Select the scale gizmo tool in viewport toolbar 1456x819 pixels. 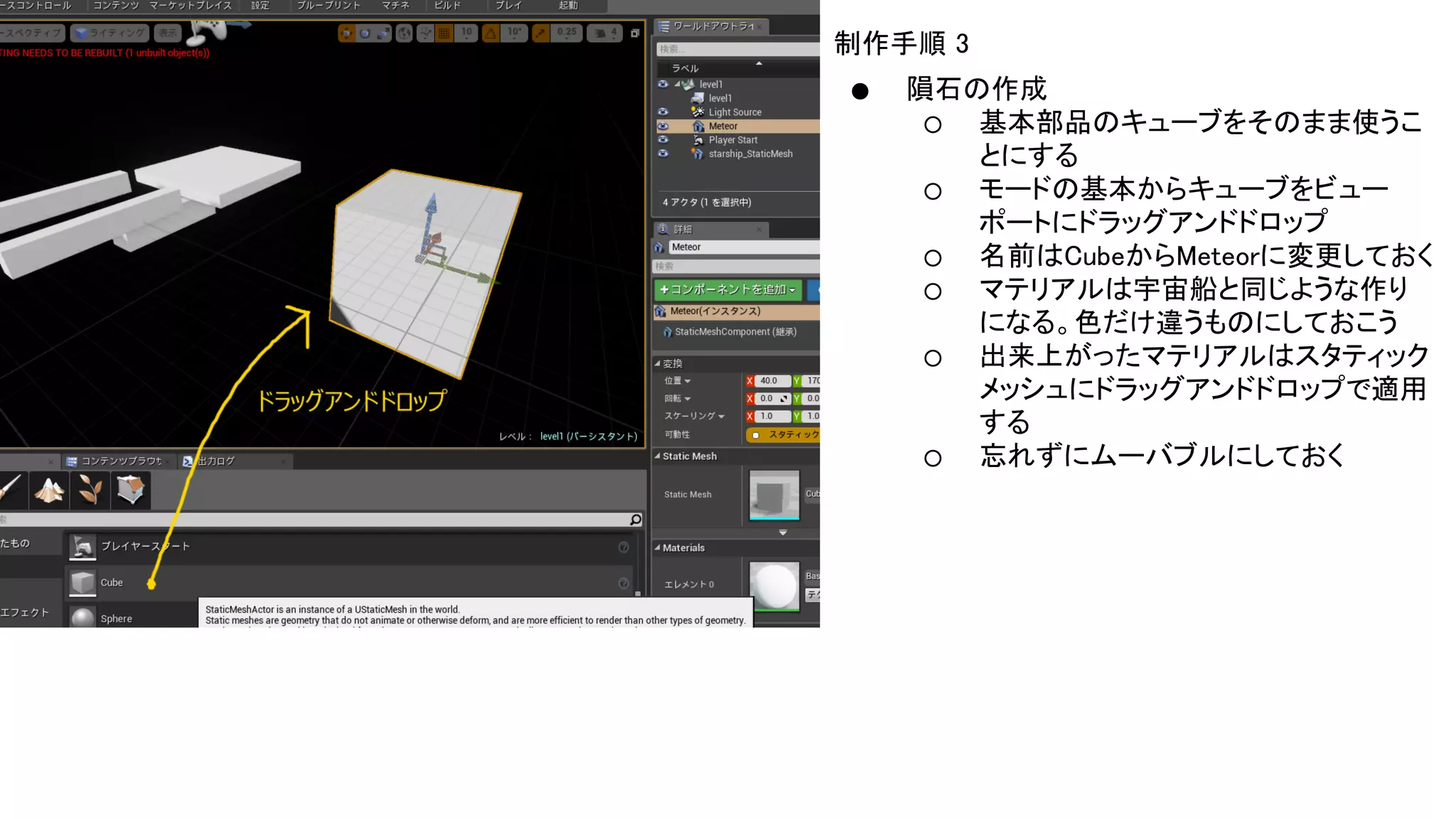(x=383, y=33)
